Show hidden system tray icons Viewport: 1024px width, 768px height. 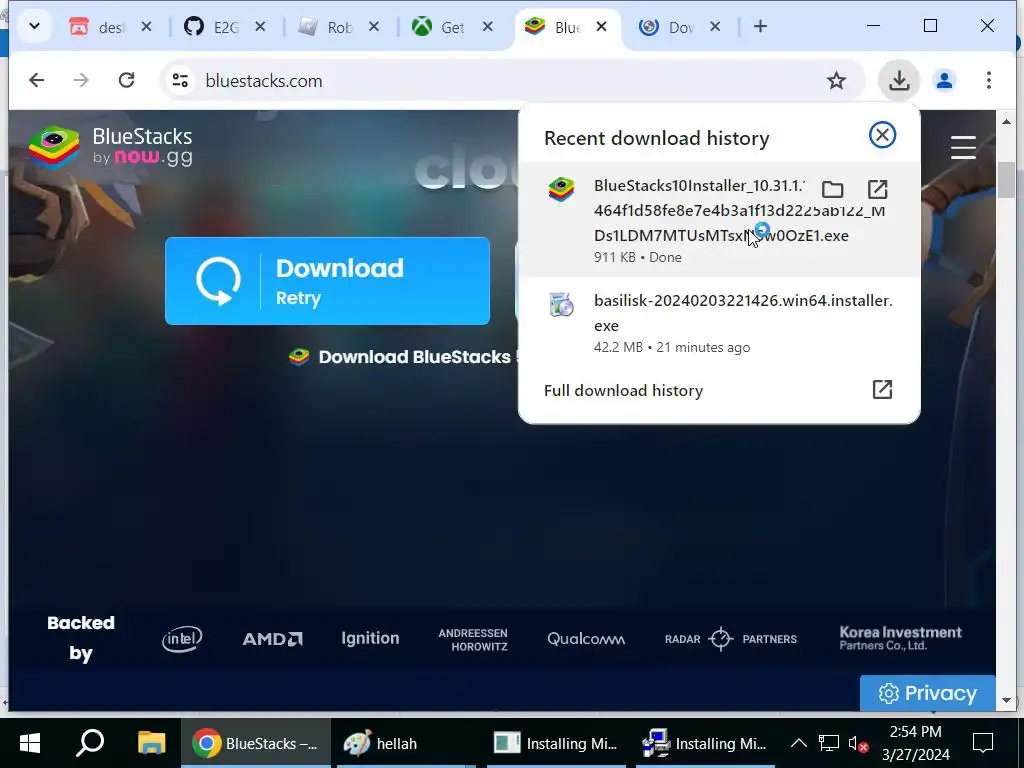pyautogui.click(x=798, y=743)
